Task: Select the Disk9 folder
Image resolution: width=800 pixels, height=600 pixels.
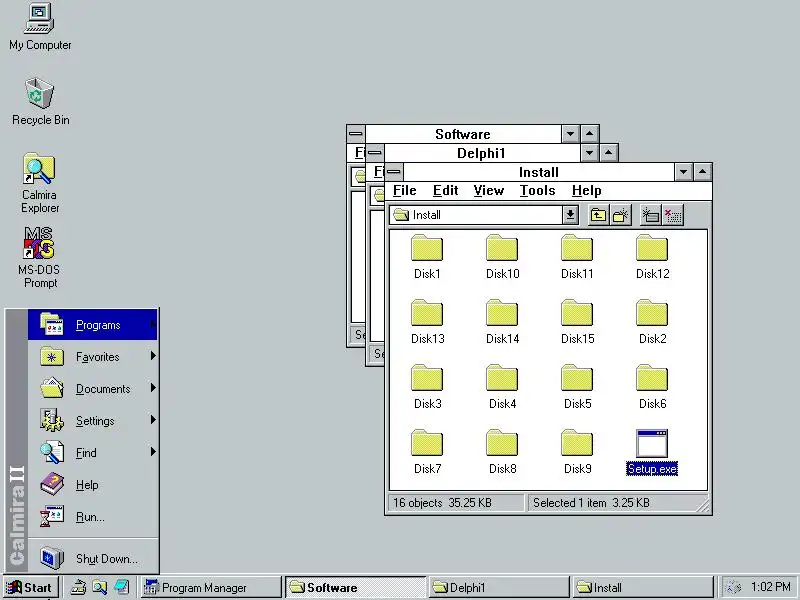Action: (x=577, y=452)
